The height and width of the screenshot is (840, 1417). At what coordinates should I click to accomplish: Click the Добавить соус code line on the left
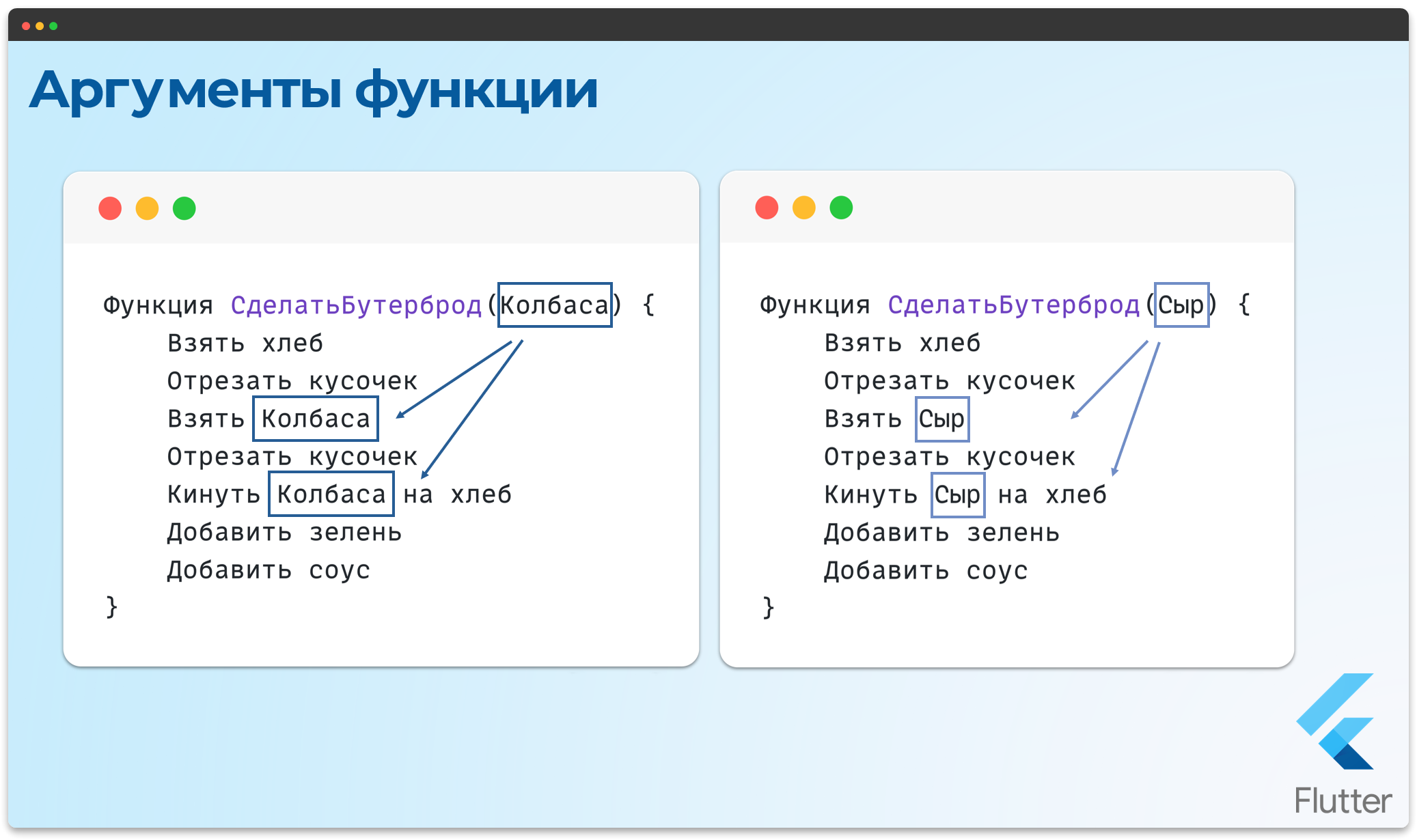click(x=269, y=570)
